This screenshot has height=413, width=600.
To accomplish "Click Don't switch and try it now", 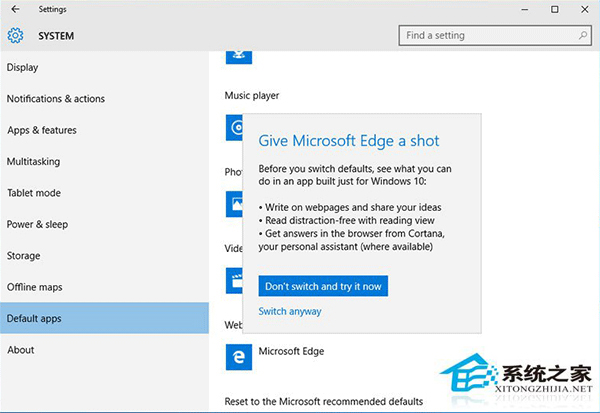I will tap(323, 286).
